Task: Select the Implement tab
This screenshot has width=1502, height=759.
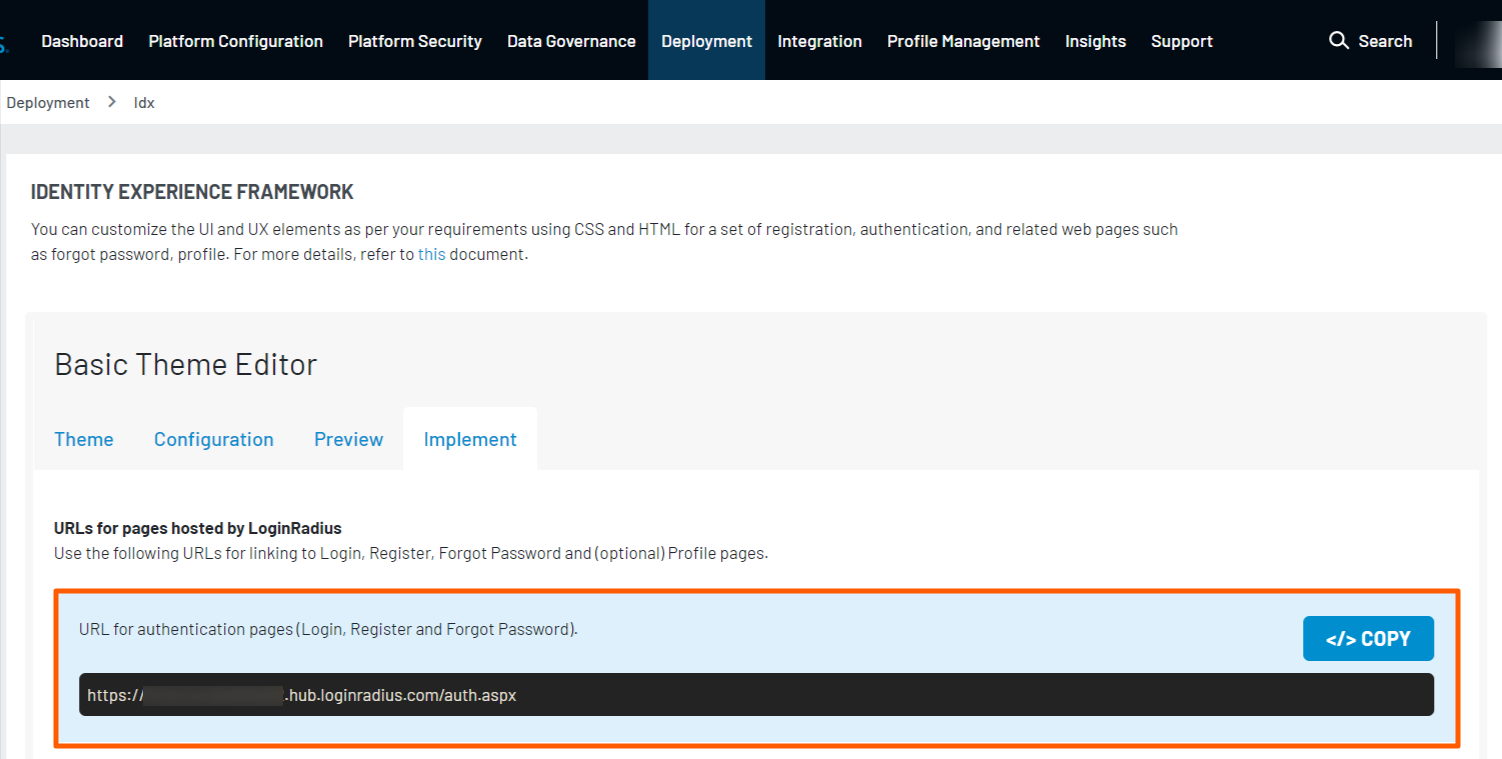Action: (x=470, y=439)
